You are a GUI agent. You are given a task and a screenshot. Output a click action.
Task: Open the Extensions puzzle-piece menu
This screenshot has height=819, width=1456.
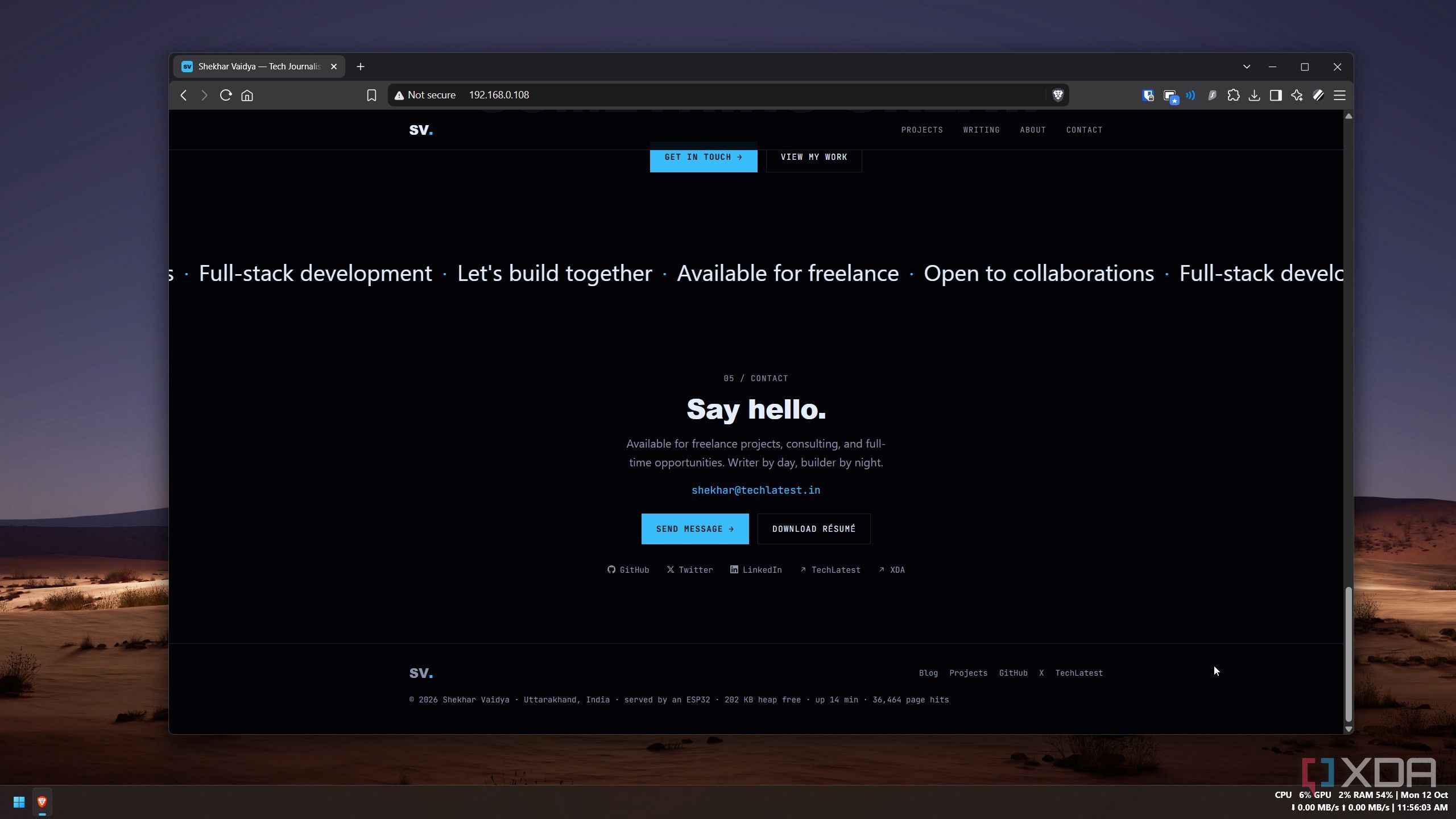1233,95
